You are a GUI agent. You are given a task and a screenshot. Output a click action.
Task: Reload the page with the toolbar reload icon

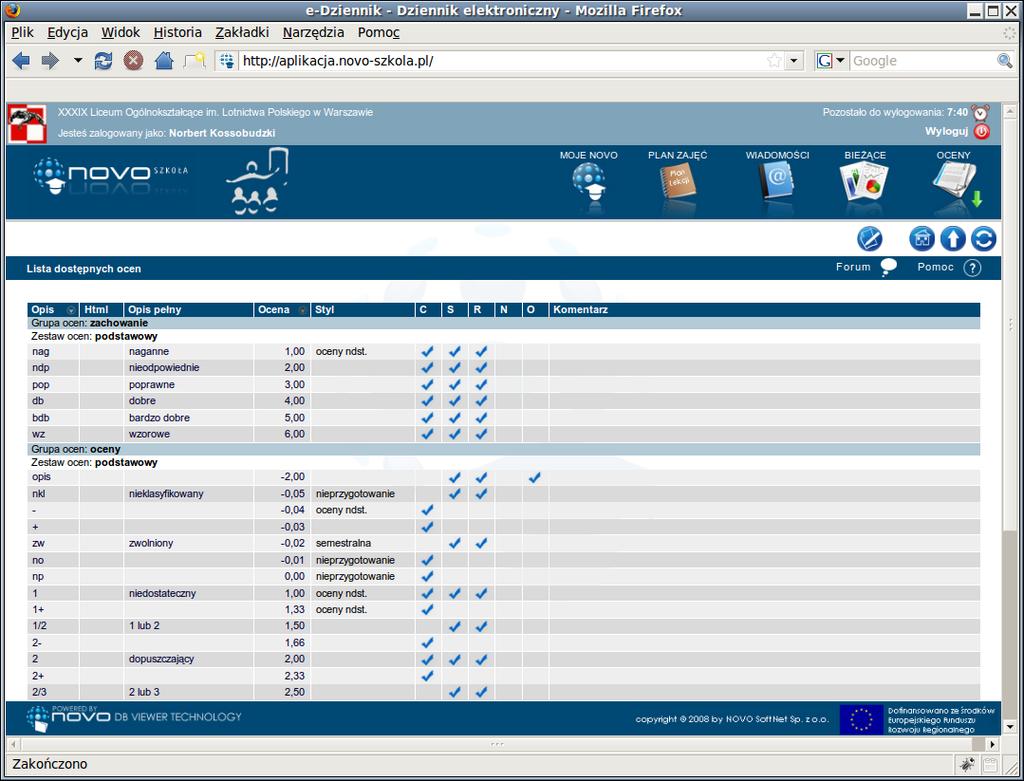(103, 61)
